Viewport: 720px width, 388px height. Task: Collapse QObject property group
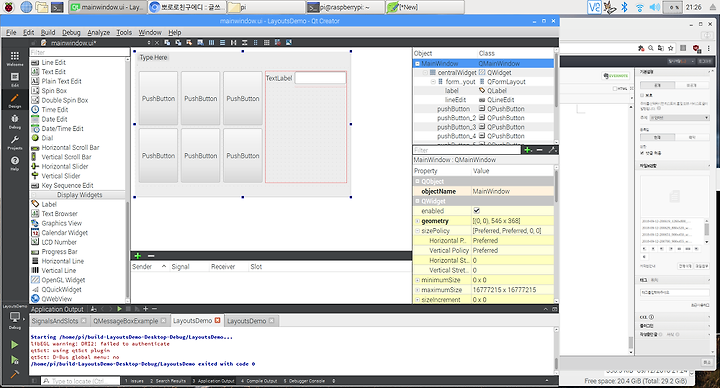[417, 181]
